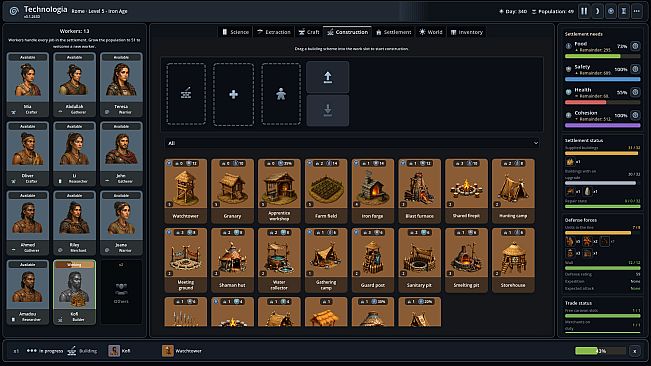Viewport: 651px width, 366px height.
Task: Select the Shaman hut card
Action: click(232, 260)
